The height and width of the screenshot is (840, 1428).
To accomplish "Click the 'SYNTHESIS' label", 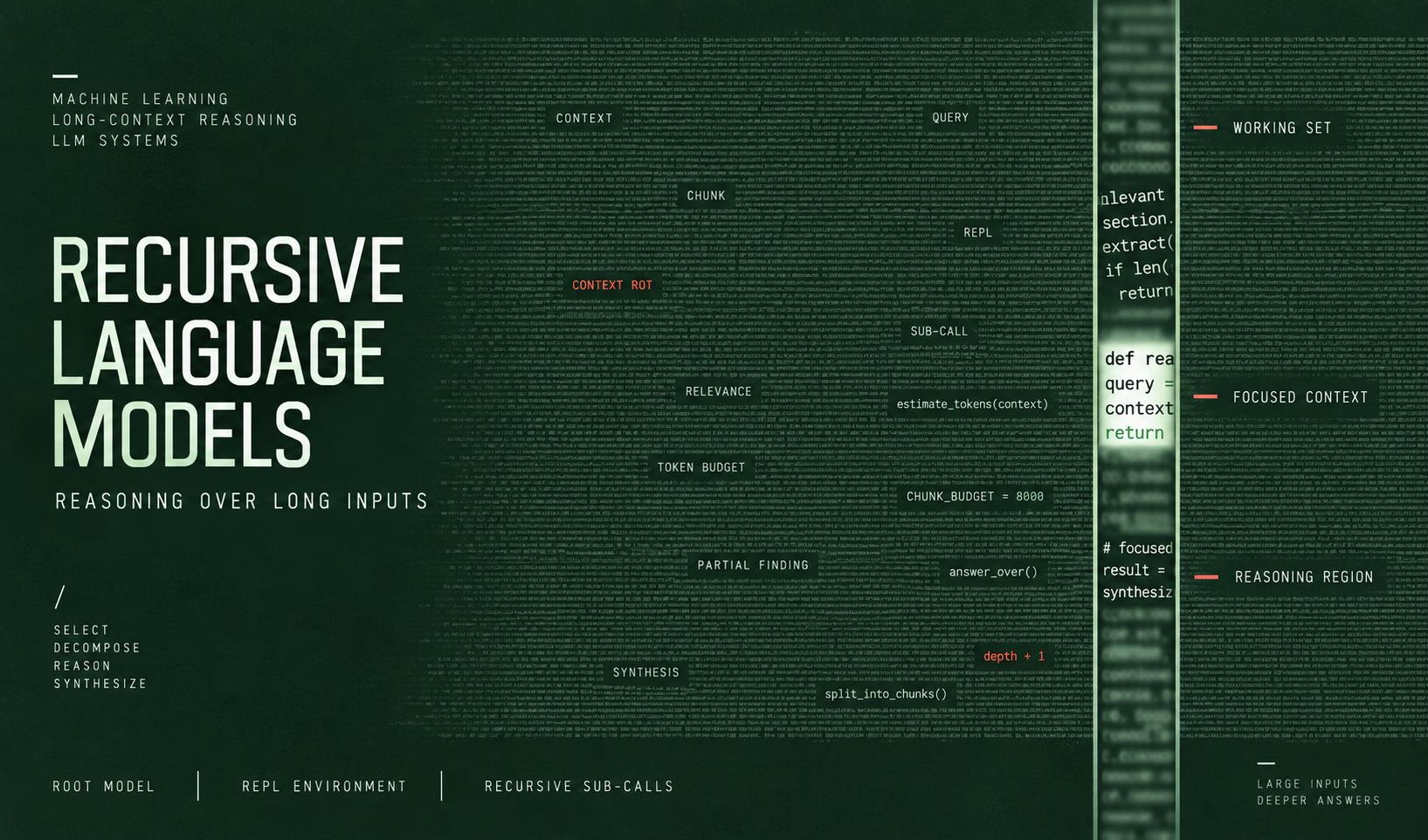I will pos(645,672).
